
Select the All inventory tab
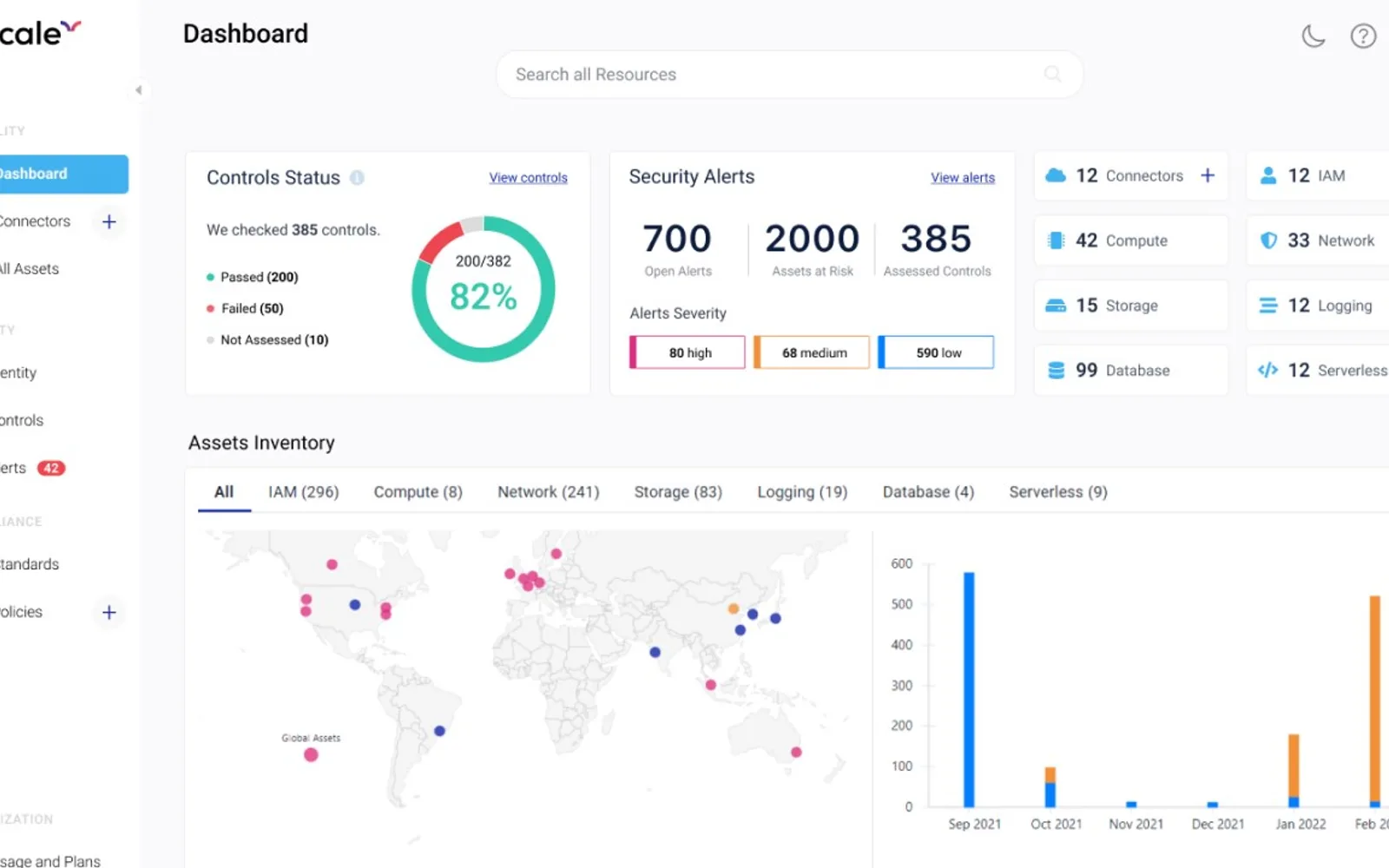click(x=224, y=492)
